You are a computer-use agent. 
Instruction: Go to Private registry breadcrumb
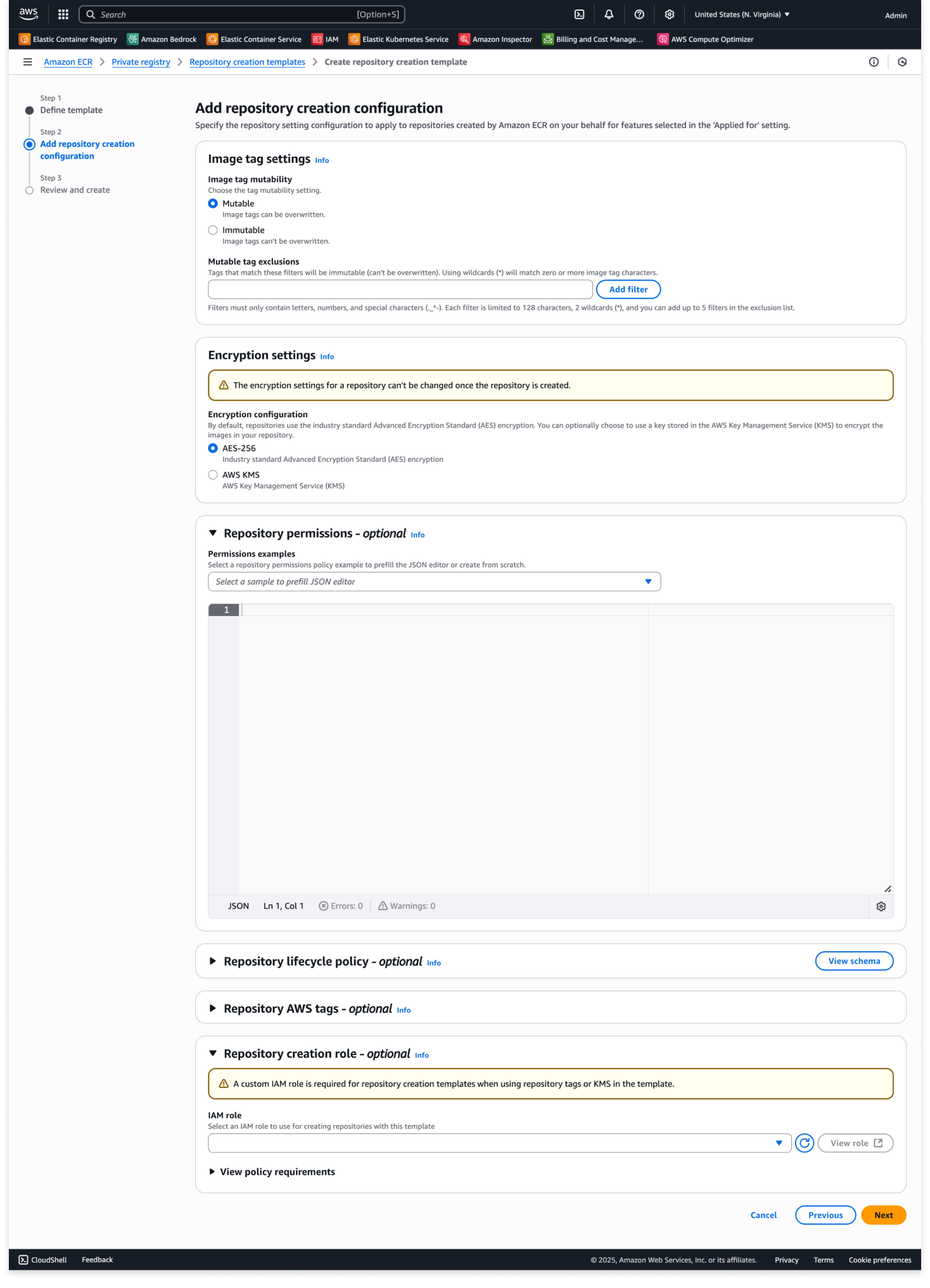pyautogui.click(x=141, y=62)
